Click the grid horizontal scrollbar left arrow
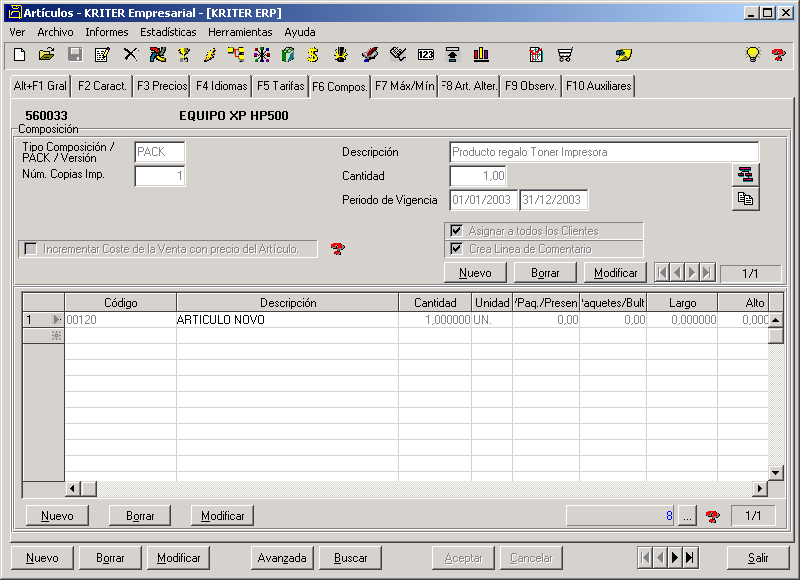This screenshot has height=580, width=800. click(72, 489)
